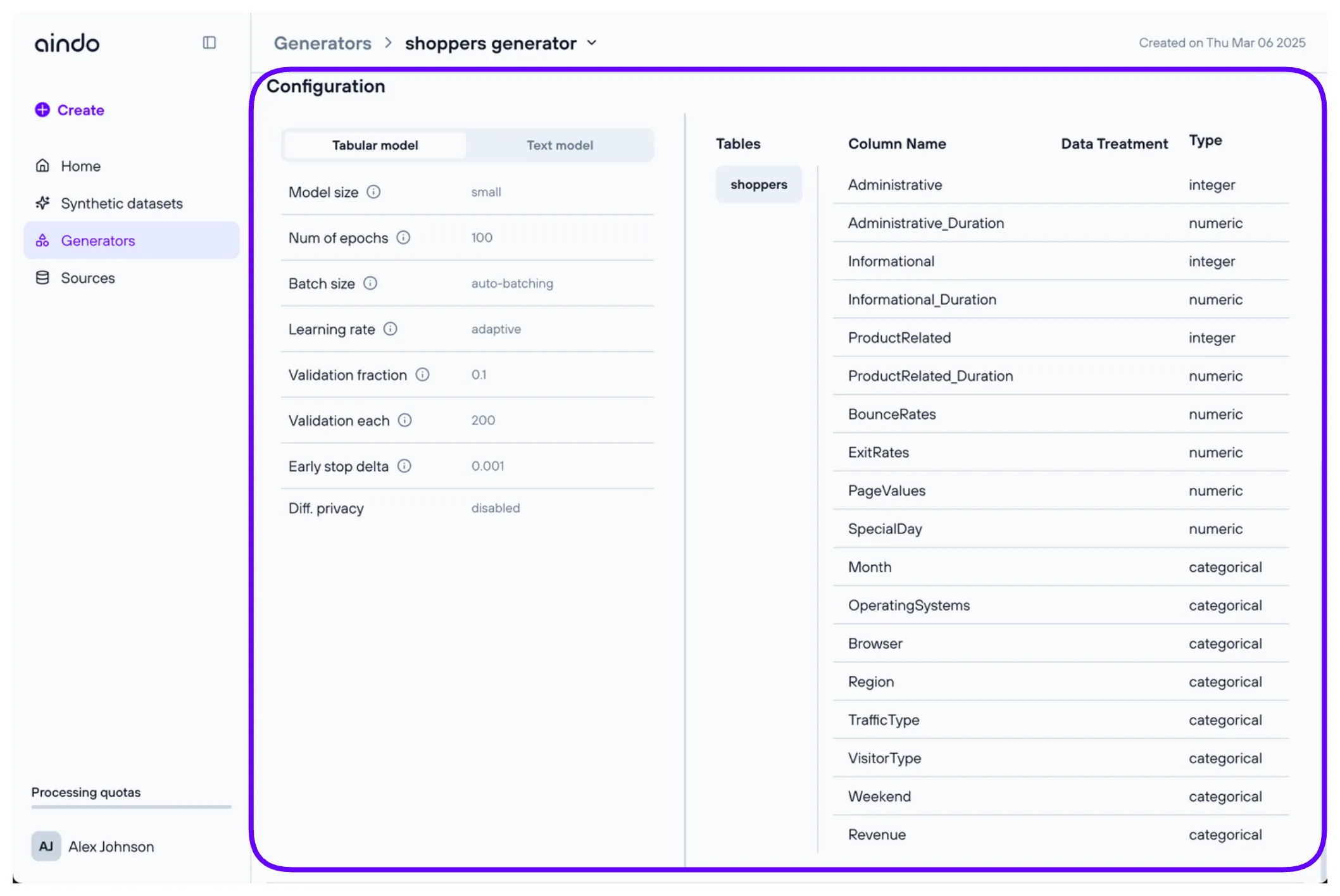Navigate to Sources in the sidebar
Viewport: 1340px width, 896px height.
(87, 278)
